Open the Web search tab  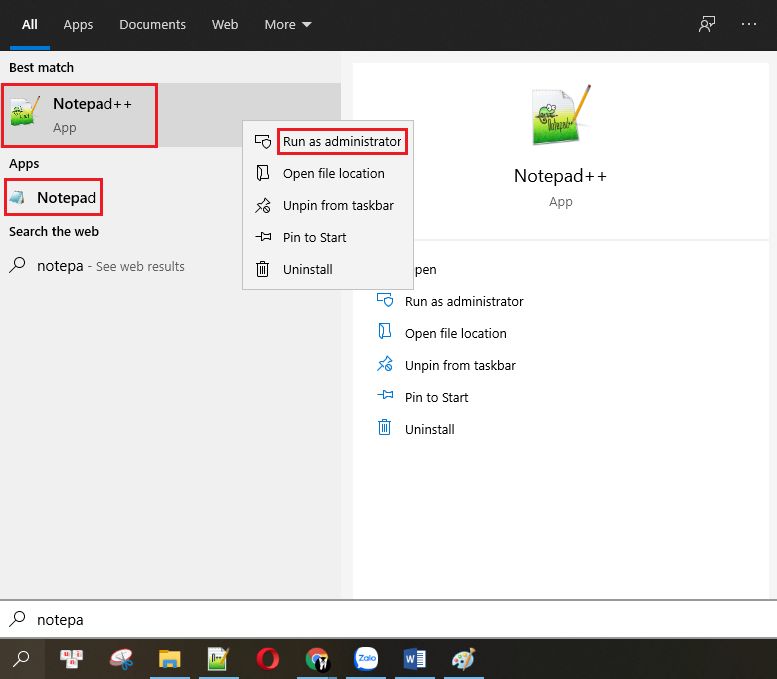[225, 24]
